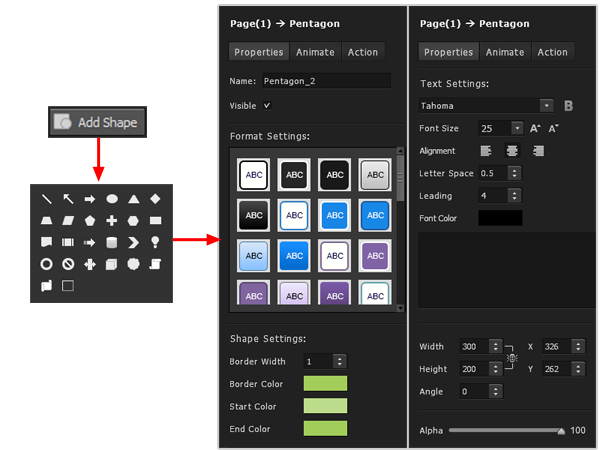Switch to the Animate tab in left panel
The image size is (600, 450).
[x=315, y=52]
